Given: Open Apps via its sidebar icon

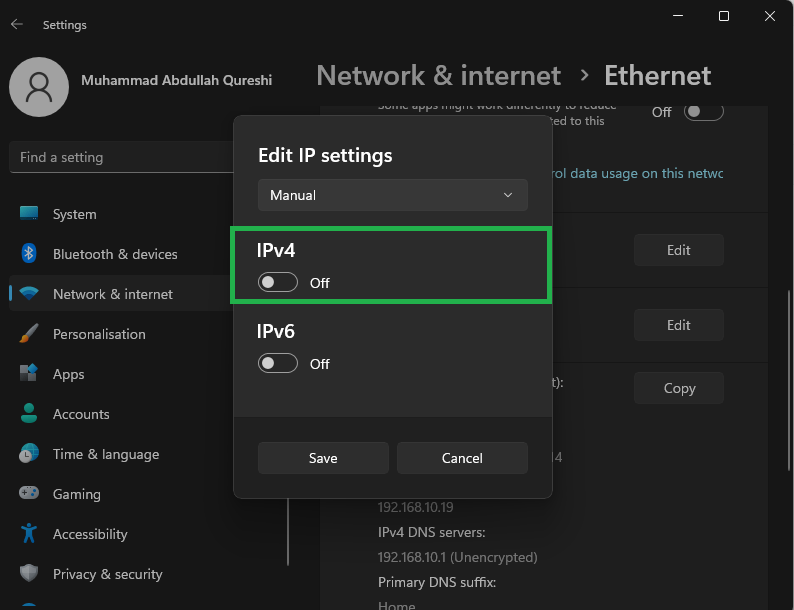Looking at the screenshot, I should coord(29,374).
